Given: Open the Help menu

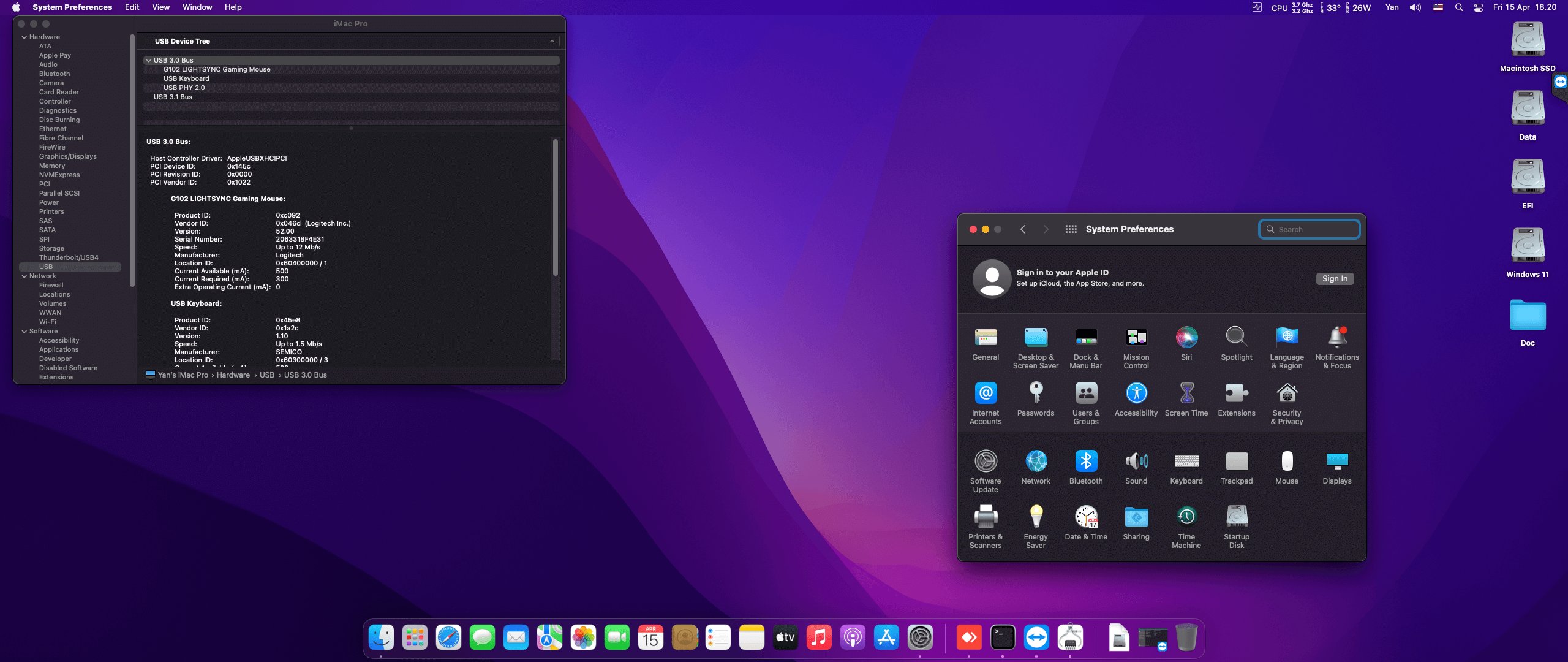Looking at the screenshot, I should tap(233, 7).
